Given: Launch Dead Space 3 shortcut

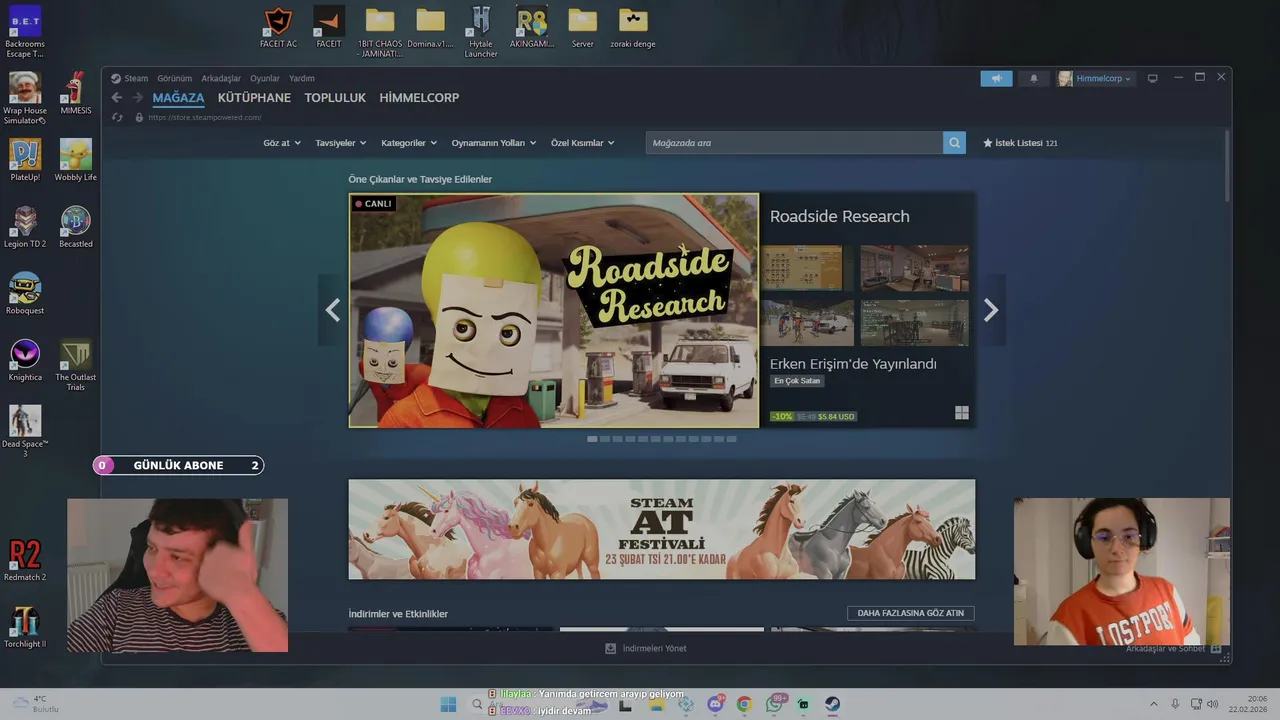Looking at the screenshot, I should point(25,432).
